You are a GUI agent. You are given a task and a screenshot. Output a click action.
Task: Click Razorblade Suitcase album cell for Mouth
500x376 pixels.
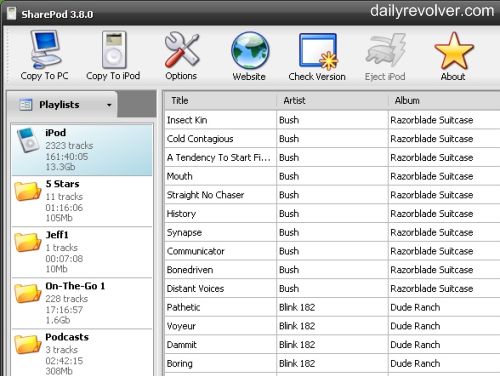pyautogui.click(x=444, y=176)
